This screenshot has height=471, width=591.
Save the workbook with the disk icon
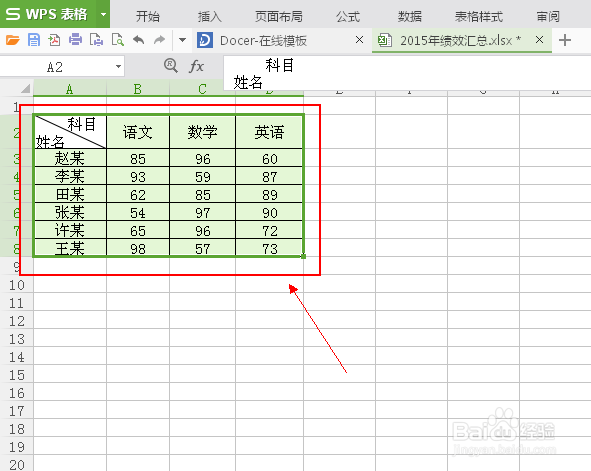[34, 40]
